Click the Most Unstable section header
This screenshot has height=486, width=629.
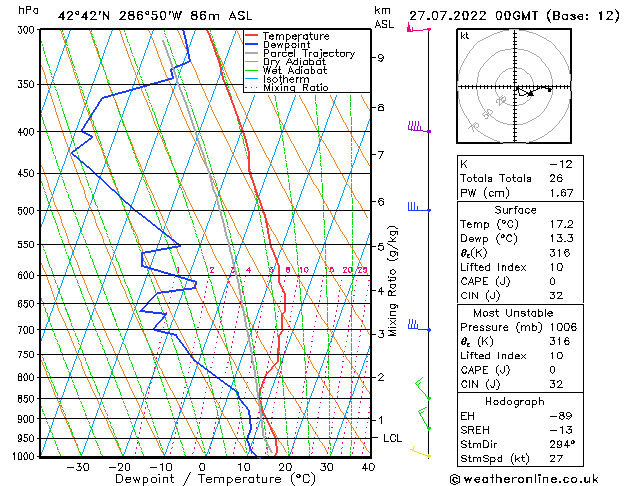tap(513, 313)
